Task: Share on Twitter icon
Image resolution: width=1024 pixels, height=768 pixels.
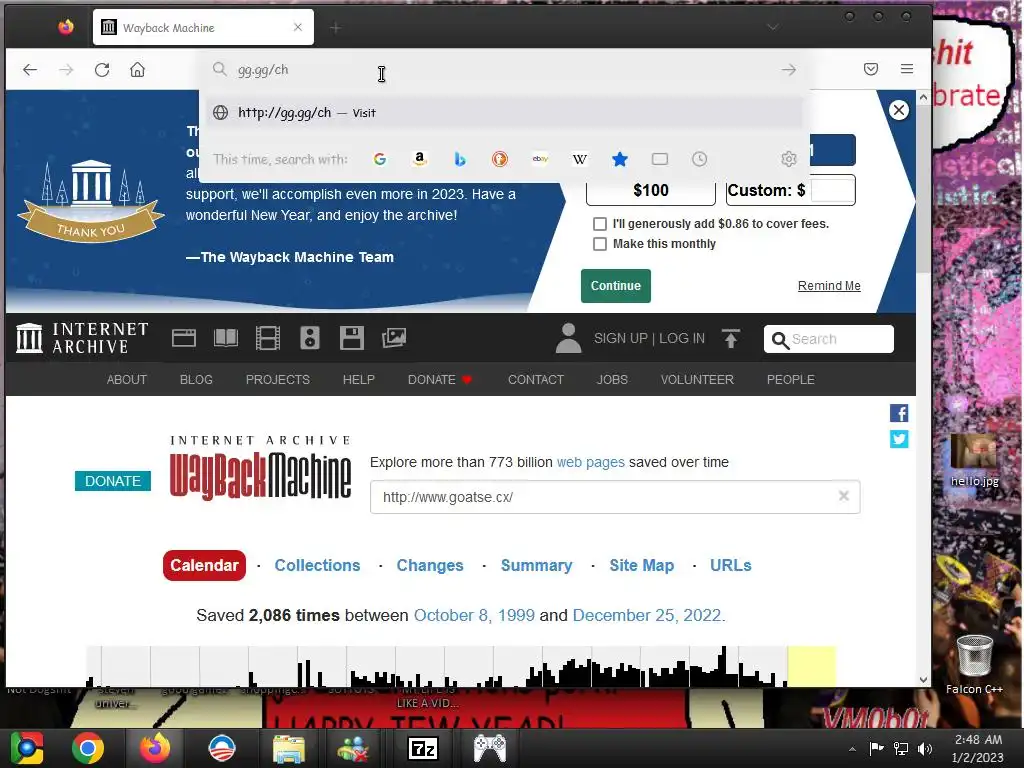Action: [x=899, y=439]
